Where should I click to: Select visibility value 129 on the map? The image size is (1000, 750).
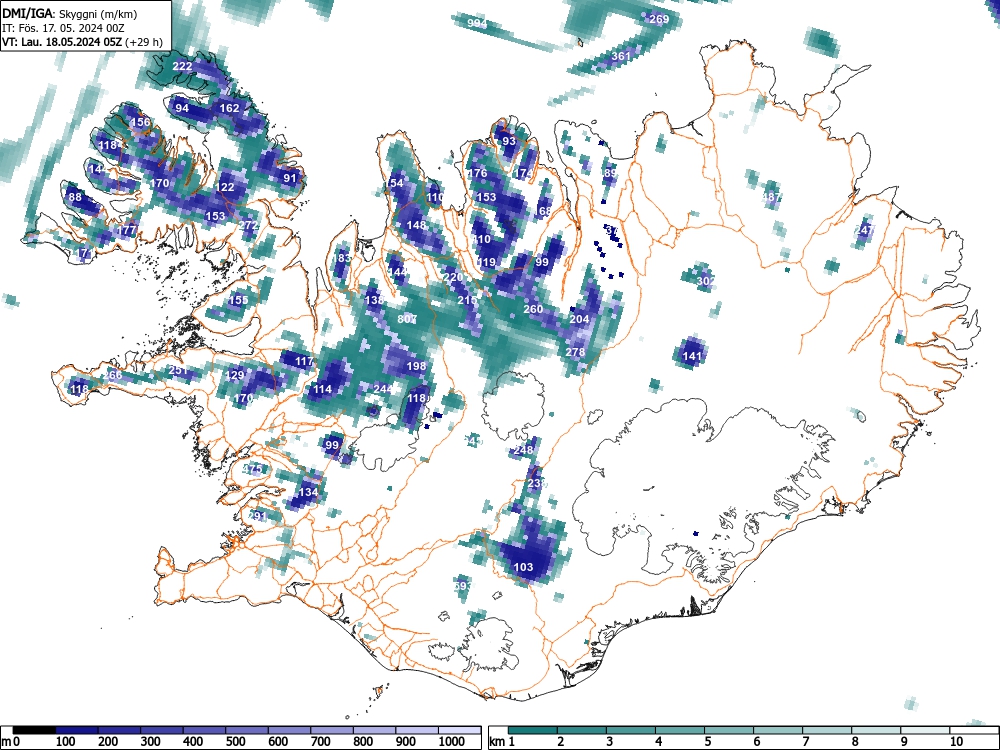pos(235,375)
